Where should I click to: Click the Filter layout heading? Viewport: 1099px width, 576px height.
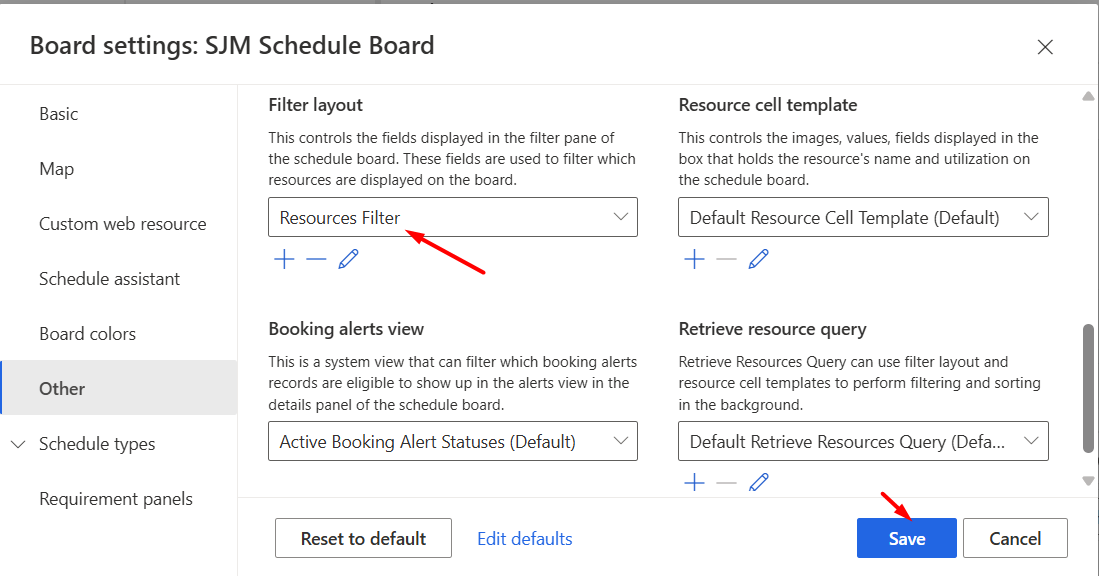pyautogui.click(x=315, y=105)
